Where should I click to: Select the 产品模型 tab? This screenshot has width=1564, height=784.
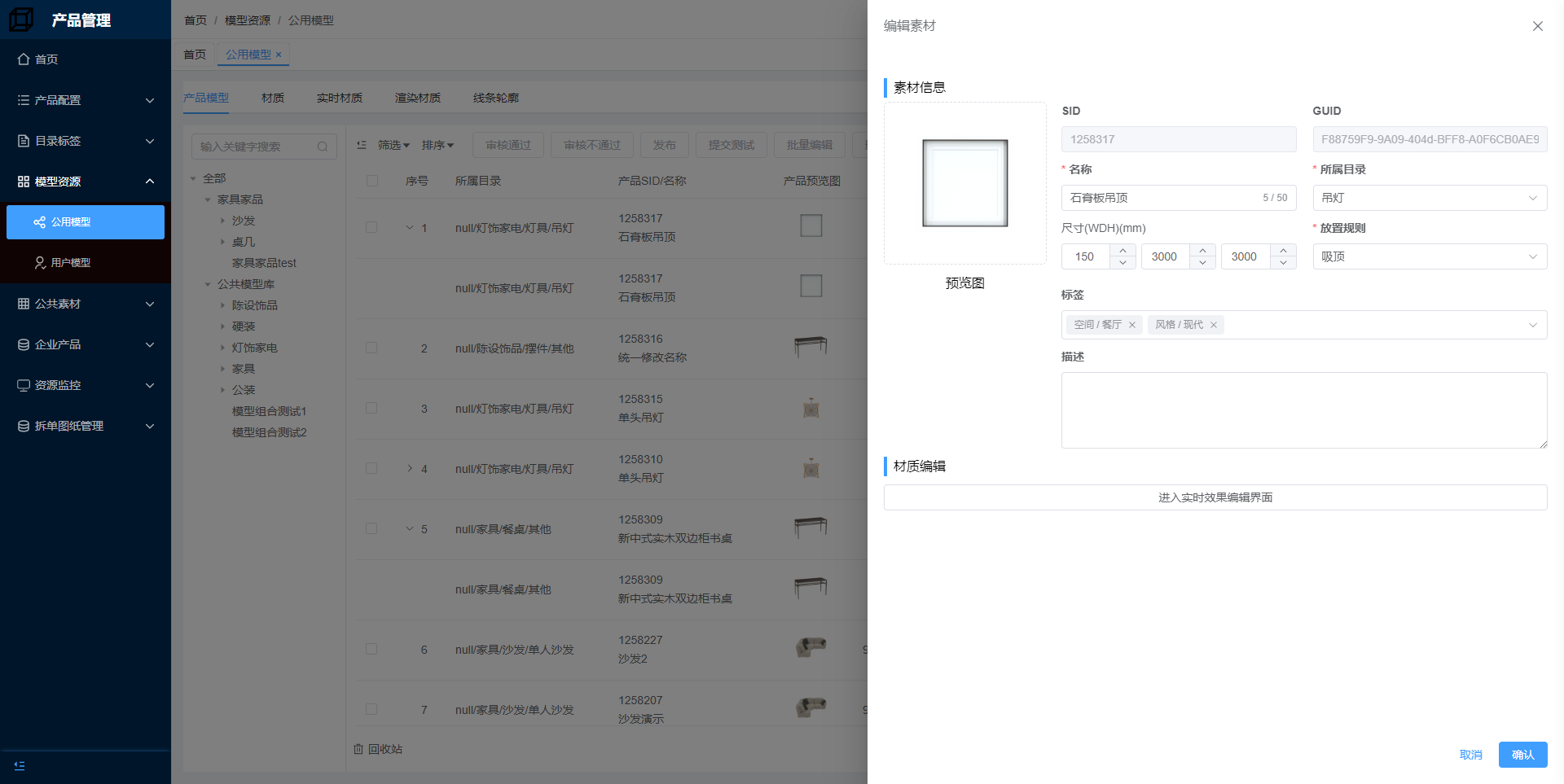(x=206, y=98)
